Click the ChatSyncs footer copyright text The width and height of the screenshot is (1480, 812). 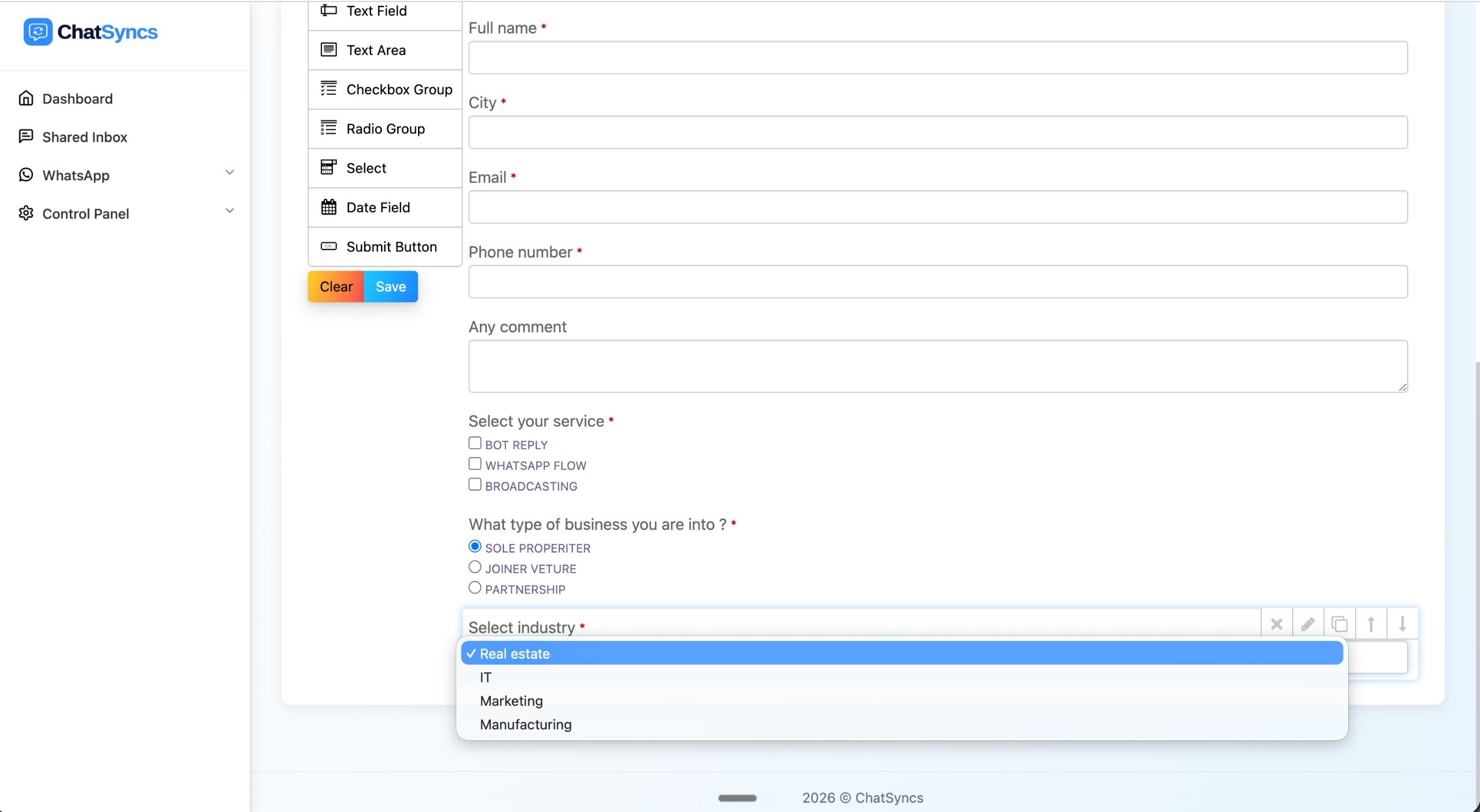tap(863, 798)
